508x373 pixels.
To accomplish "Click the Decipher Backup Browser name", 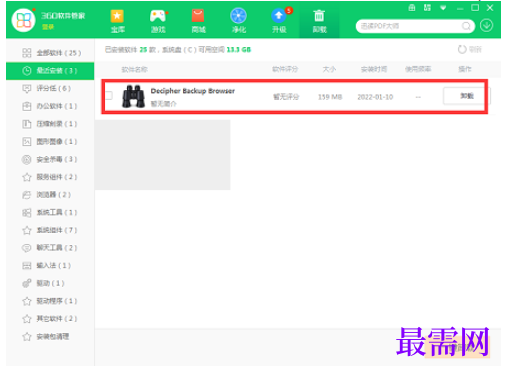I will pyautogui.click(x=193, y=91).
